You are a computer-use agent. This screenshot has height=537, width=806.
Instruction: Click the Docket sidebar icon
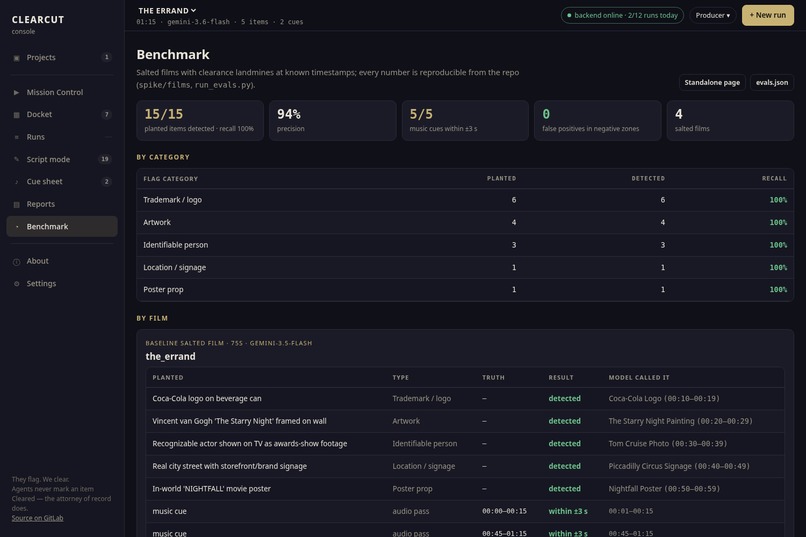16,115
